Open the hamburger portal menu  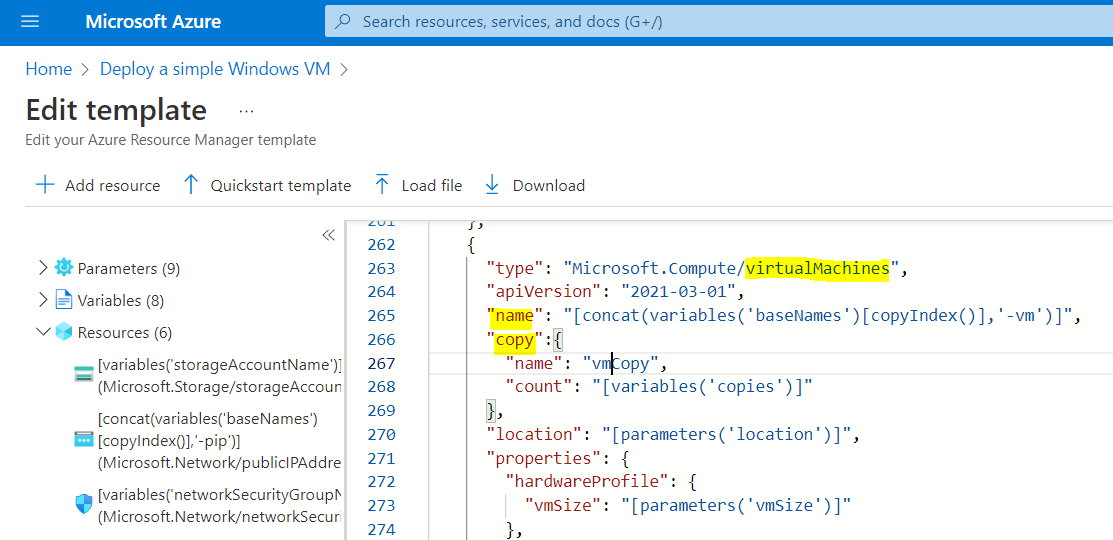pos(30,22)
